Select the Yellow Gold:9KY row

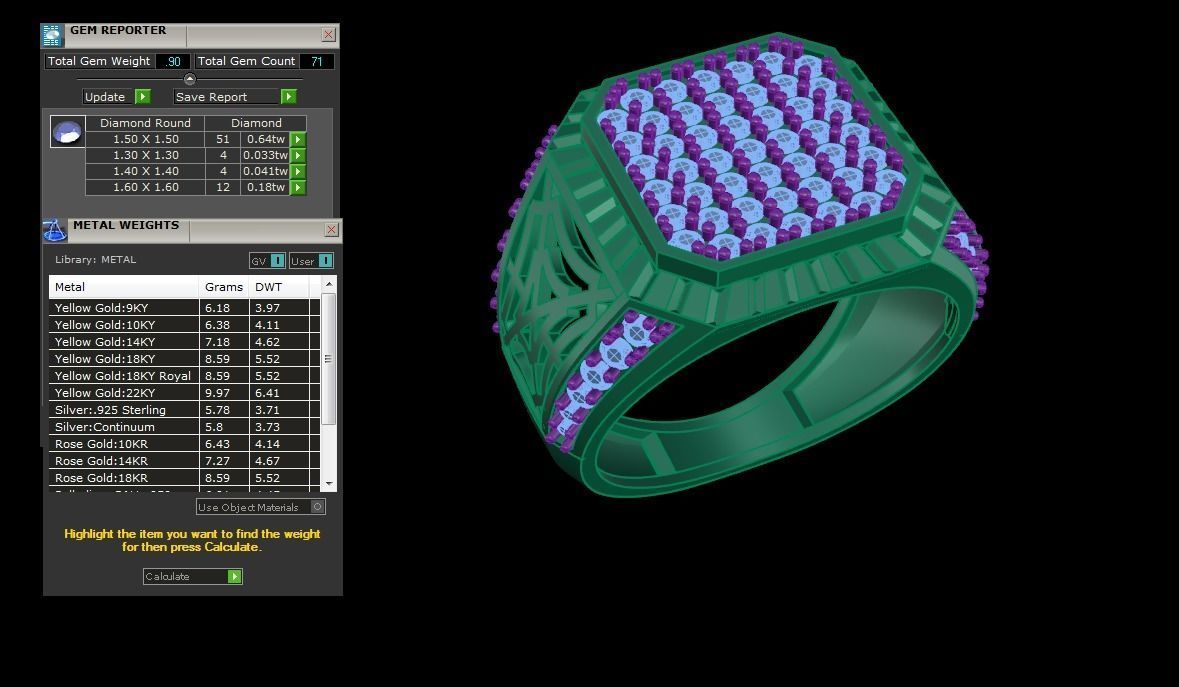pyautogui.click(x=184, y=307)
